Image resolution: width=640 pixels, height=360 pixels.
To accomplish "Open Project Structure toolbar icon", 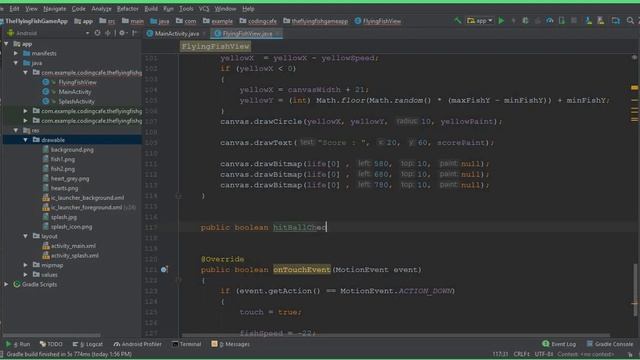I will click(x=616, y=20).
